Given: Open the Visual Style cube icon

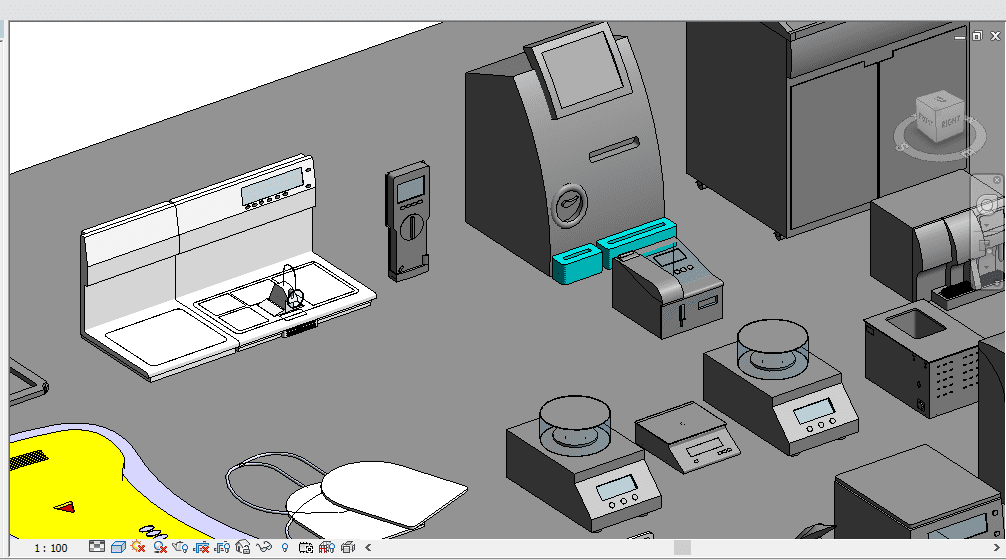Looking at the screenshot, I should [118, 547].
